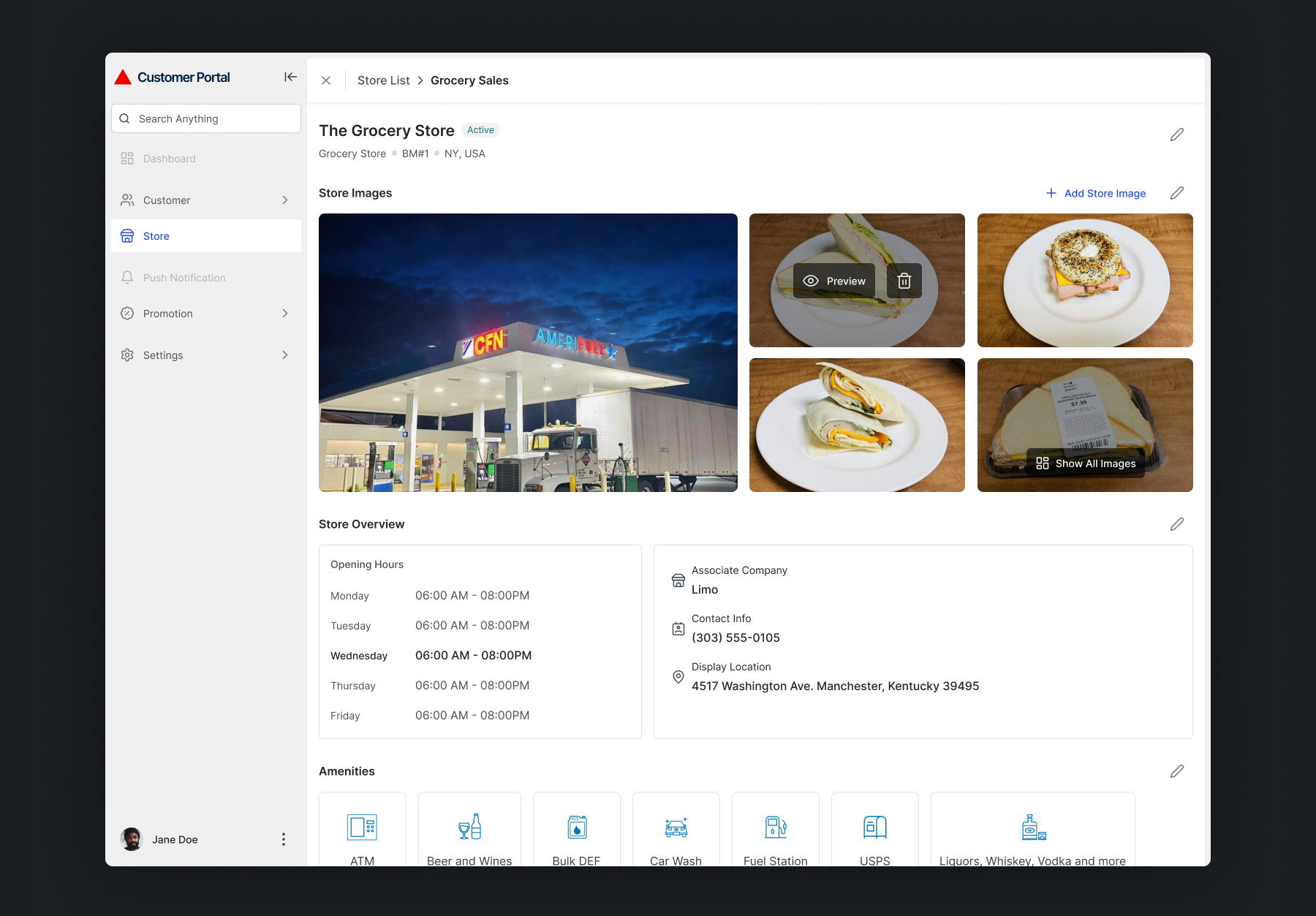The width and height of the screenshot is (1316, 916).
Task: Click the Associate Company value Limo
Action: pos(705,589)
